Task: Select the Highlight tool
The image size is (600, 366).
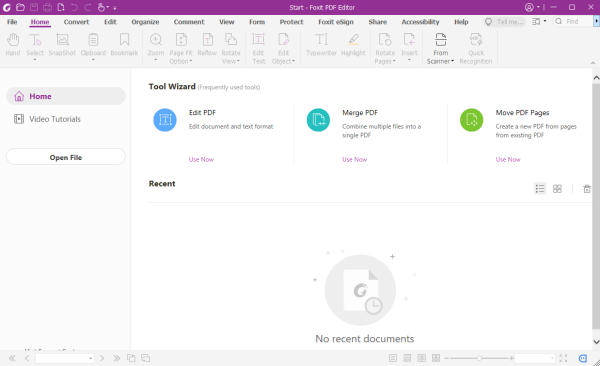Action: click(353, 45)
